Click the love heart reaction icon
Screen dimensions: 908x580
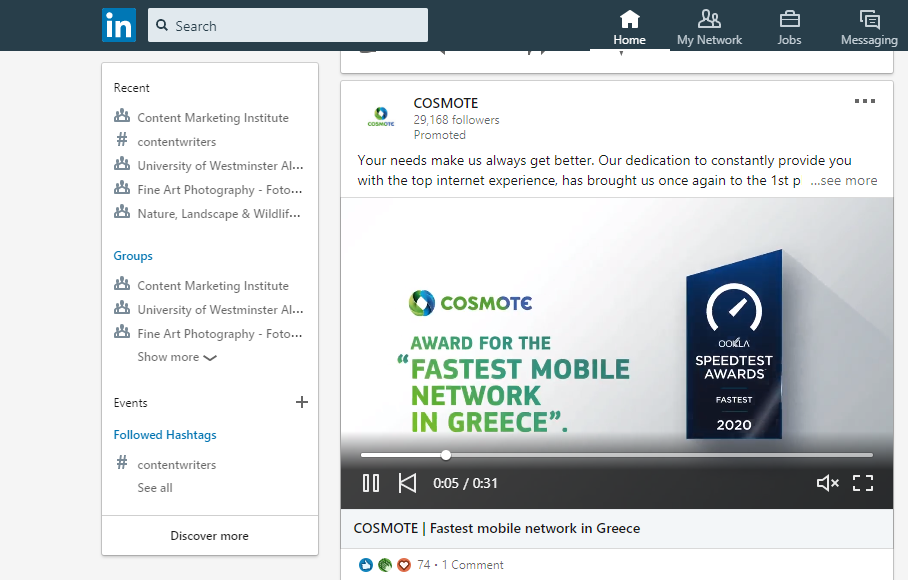404,565
